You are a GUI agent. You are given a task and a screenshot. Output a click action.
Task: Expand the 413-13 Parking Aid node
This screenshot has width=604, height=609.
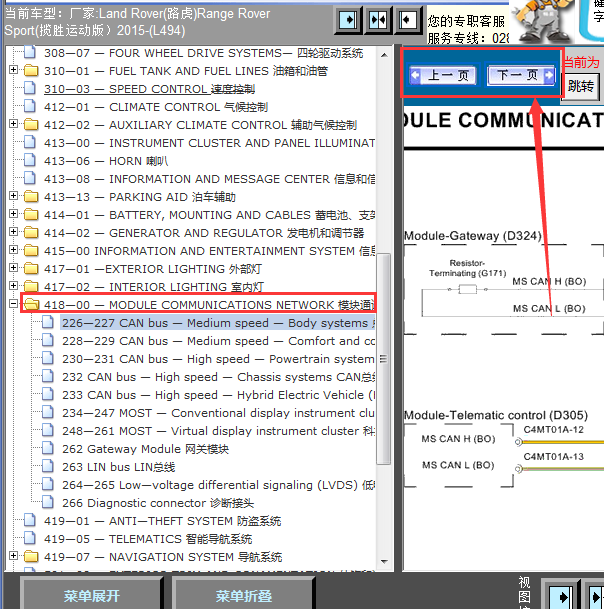pyautogui.click(x=13, y=196)
